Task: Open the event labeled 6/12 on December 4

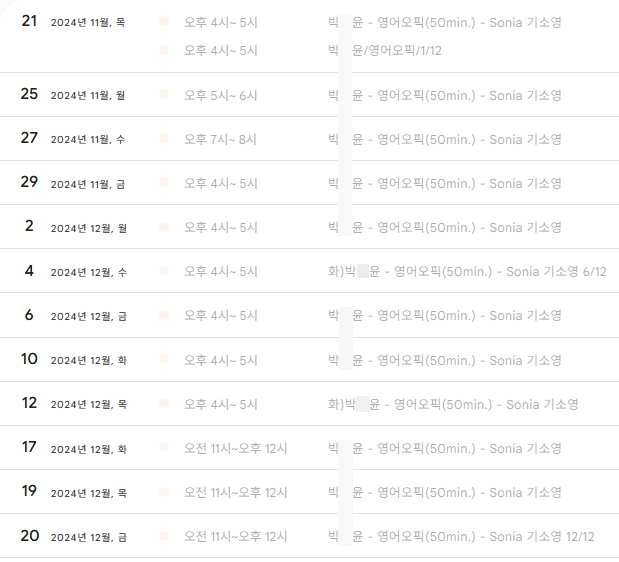Action: click(x=467, y=272)
